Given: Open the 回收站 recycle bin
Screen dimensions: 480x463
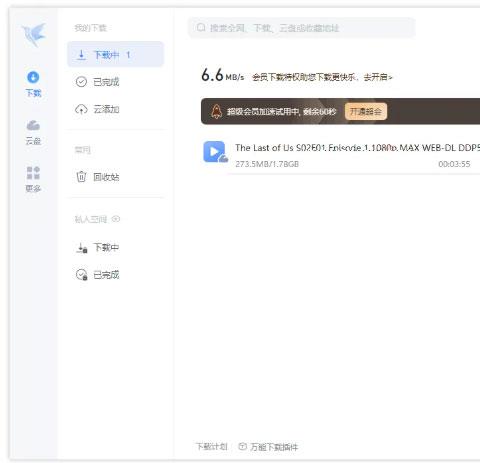Looking at the screenshot, I should pos(115,177).
